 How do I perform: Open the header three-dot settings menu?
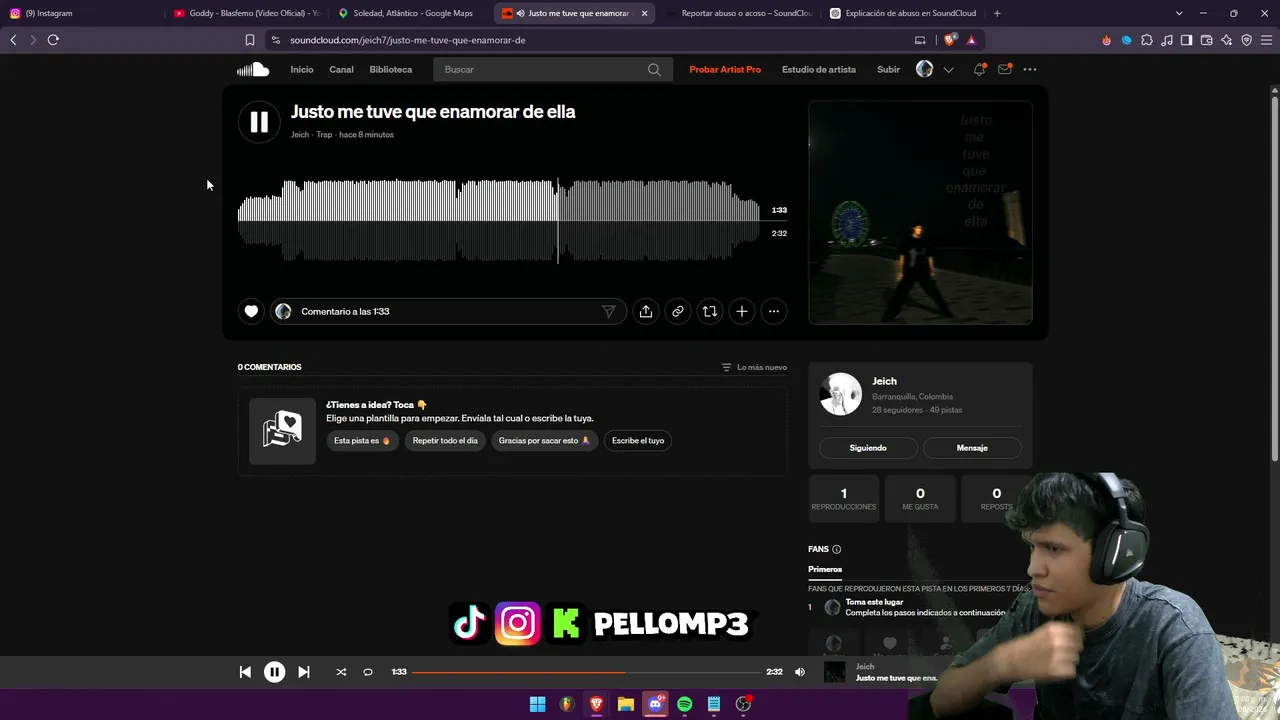point(1030,69)
